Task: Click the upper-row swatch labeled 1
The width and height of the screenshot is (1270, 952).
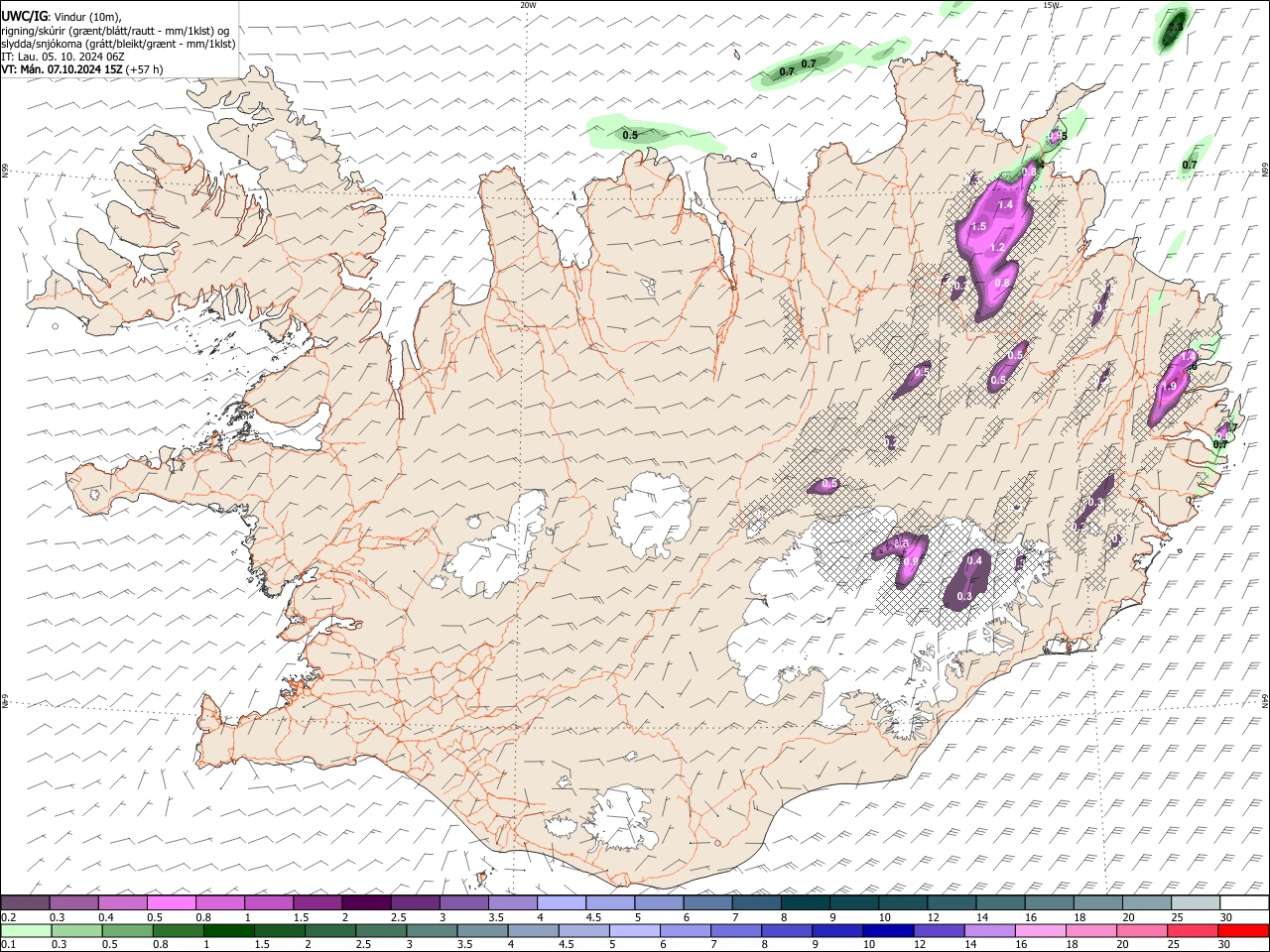Action: click(x=269, y=903)
